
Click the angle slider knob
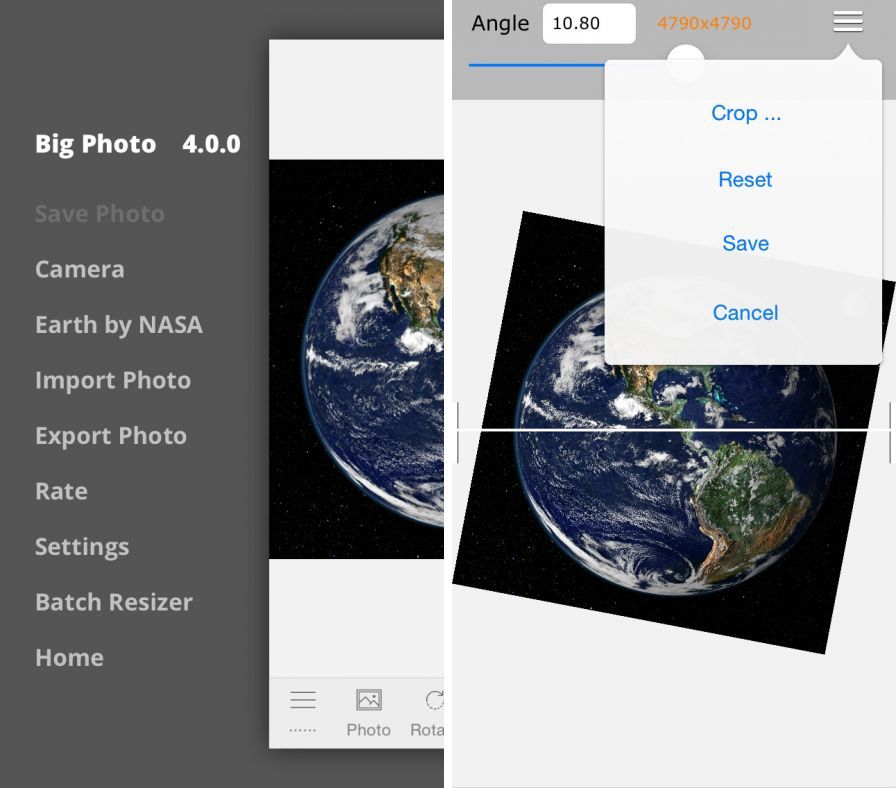685,63
